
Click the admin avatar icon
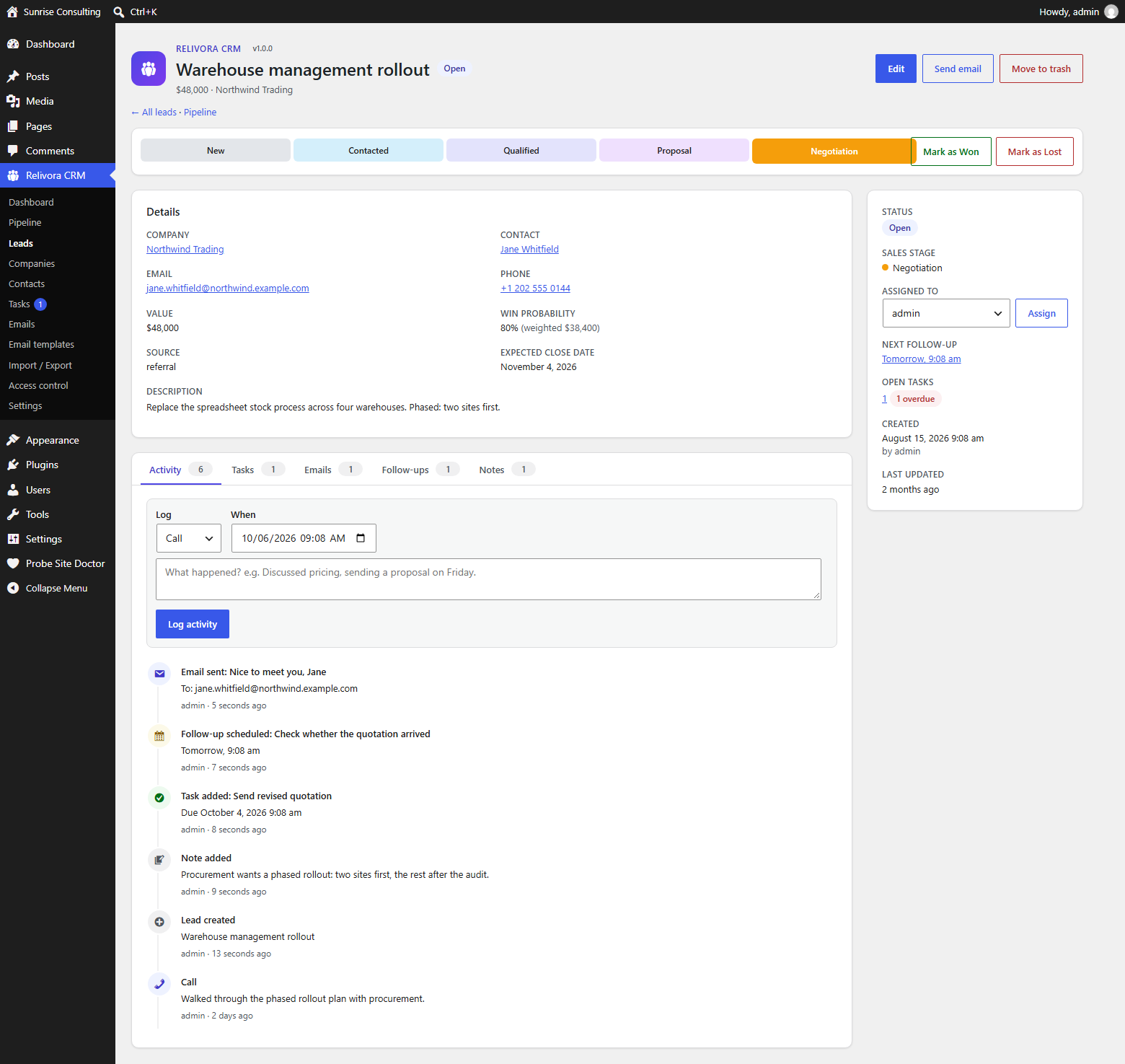[x=1111, y=12]
